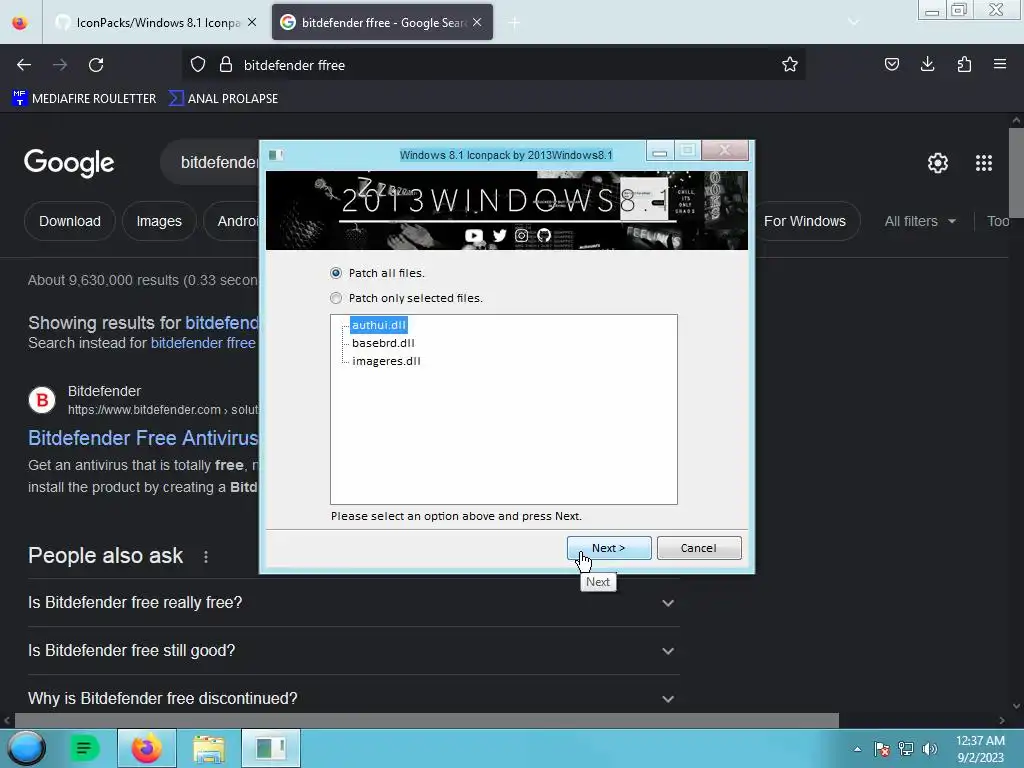Switch to IconPacks/Windows 8.1 Iconpack tab
This screenshot has height=768, width=1024.
155,23
